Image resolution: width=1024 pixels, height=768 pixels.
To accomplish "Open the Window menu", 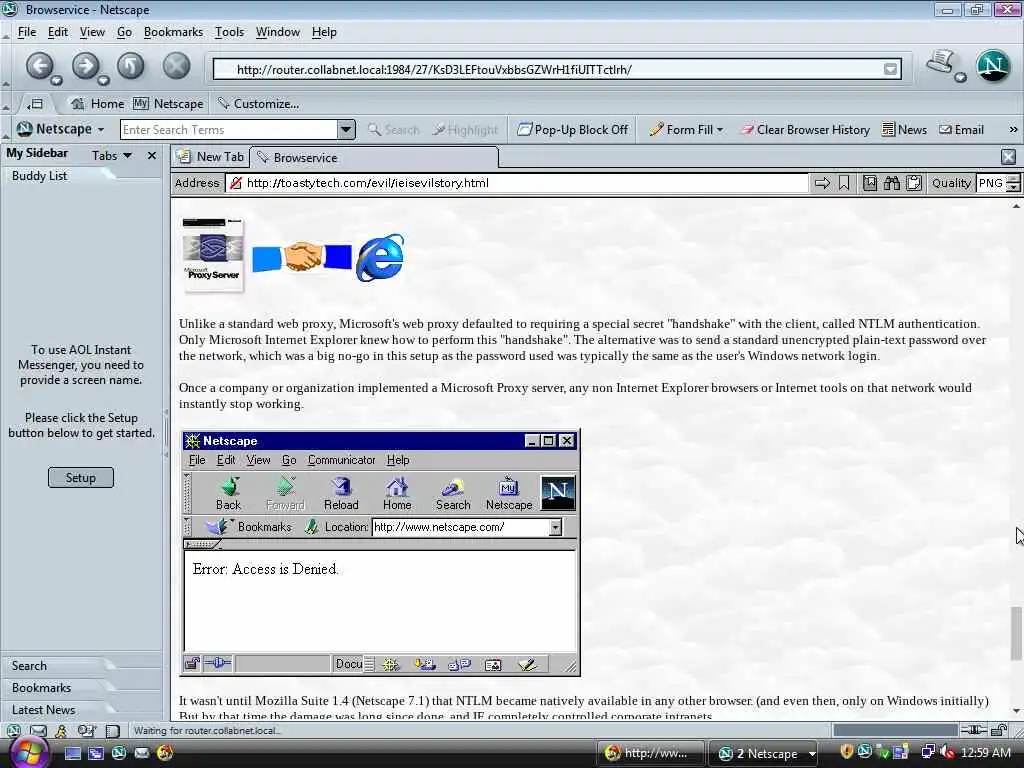I will (278, 32).
